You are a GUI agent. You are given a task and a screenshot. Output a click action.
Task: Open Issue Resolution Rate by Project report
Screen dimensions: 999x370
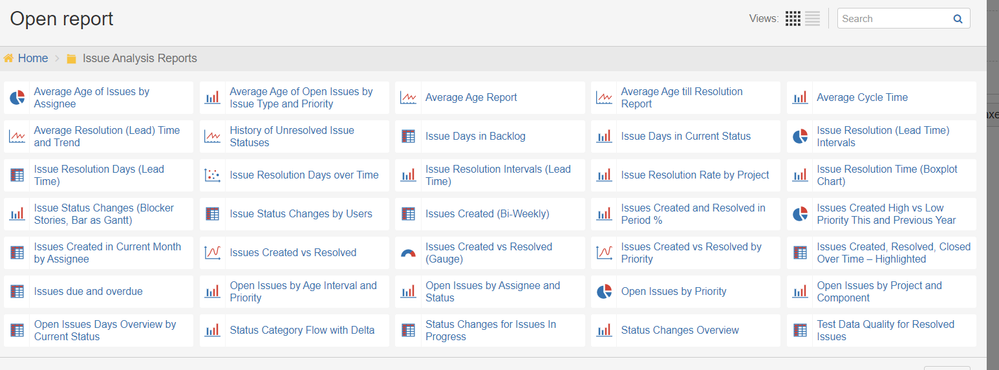tap(695, 175)
